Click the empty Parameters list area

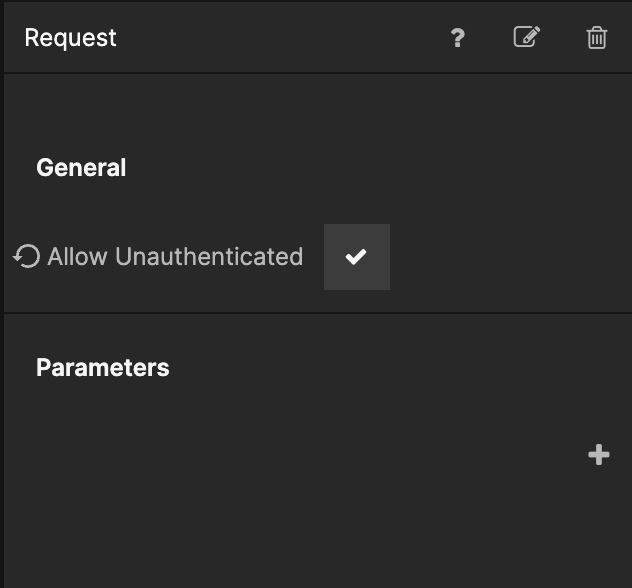coord(294,455)
